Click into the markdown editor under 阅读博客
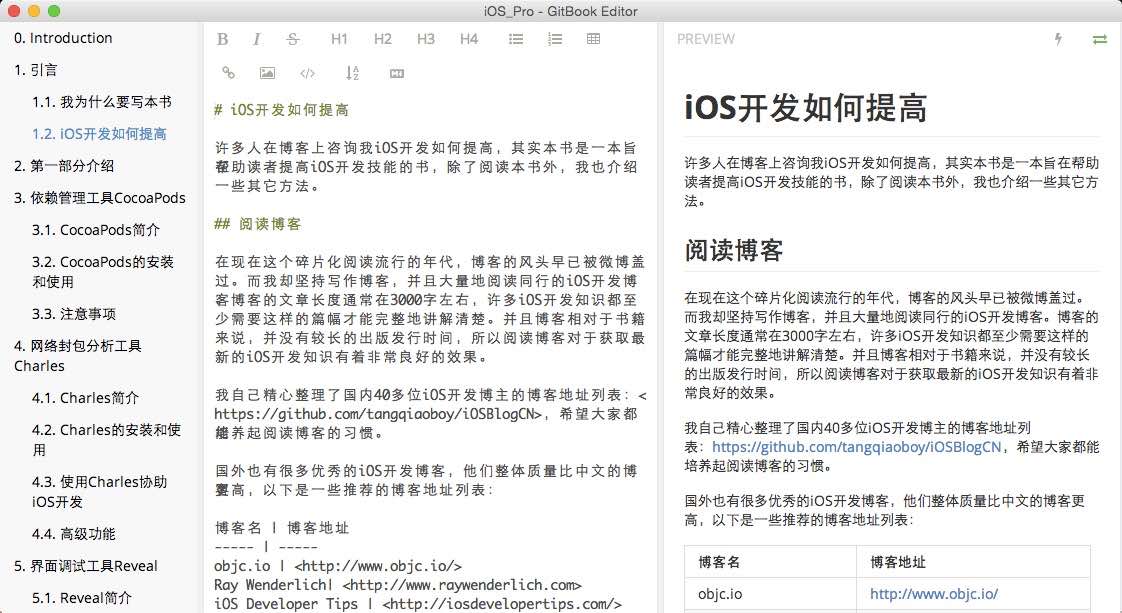 coord(430,300)
